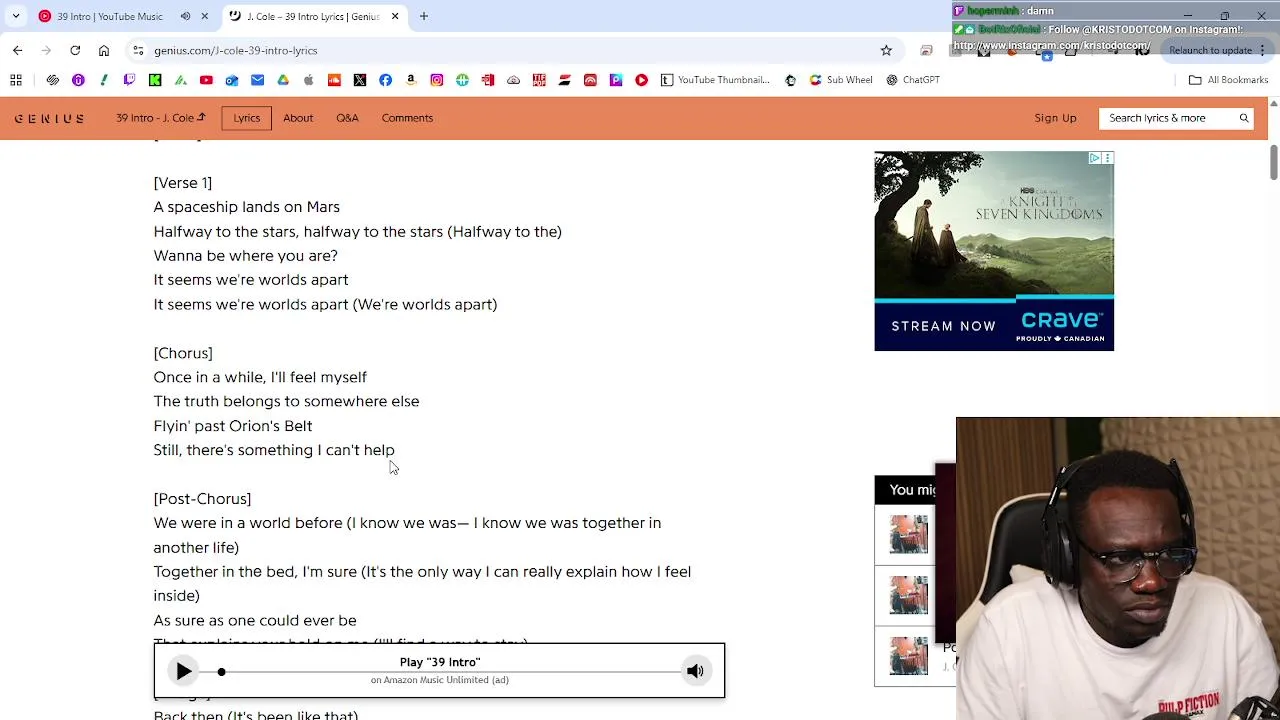Screen dimensions: 1280x720
Task: Click the lyric 'Wanna be where you are?'
Action: [246, 256]
